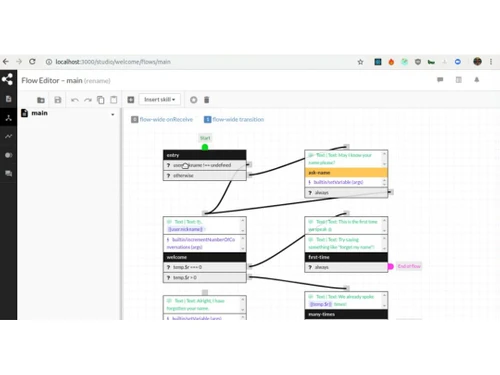The height and width of the screenshot is (375, 500).
Task: Open the Insert skill dropdown
Action: point(160,100)
